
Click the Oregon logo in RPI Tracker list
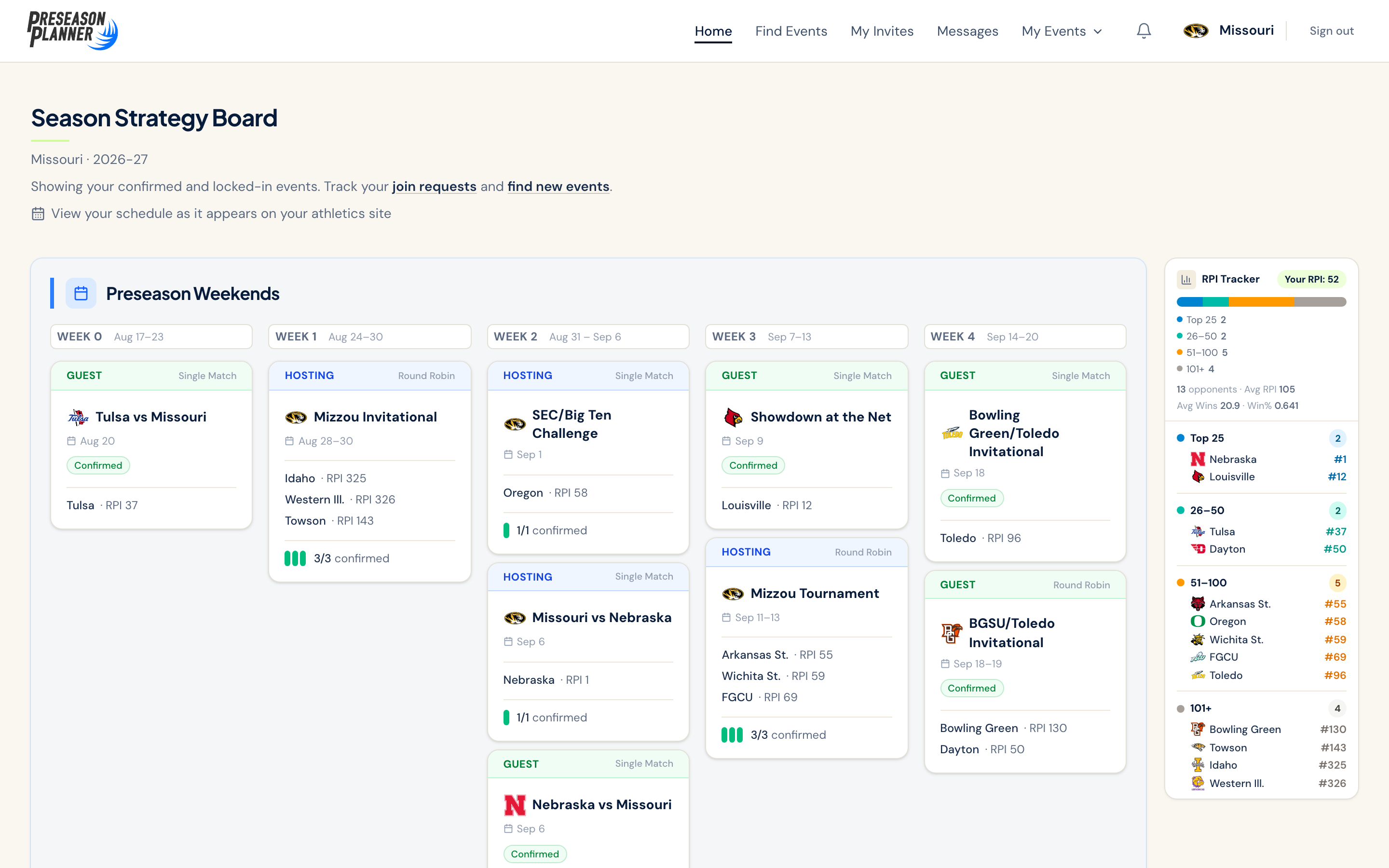tap(1198, 621)
